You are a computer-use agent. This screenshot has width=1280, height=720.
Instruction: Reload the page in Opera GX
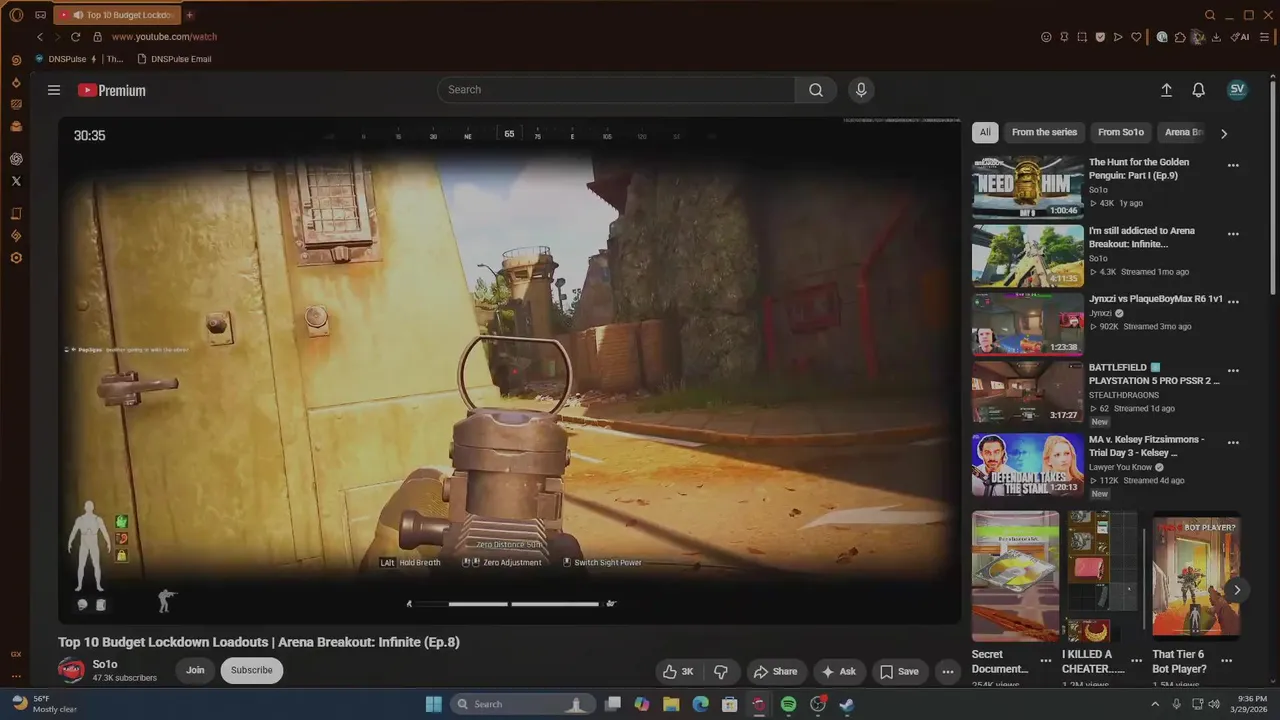point(75,37)
